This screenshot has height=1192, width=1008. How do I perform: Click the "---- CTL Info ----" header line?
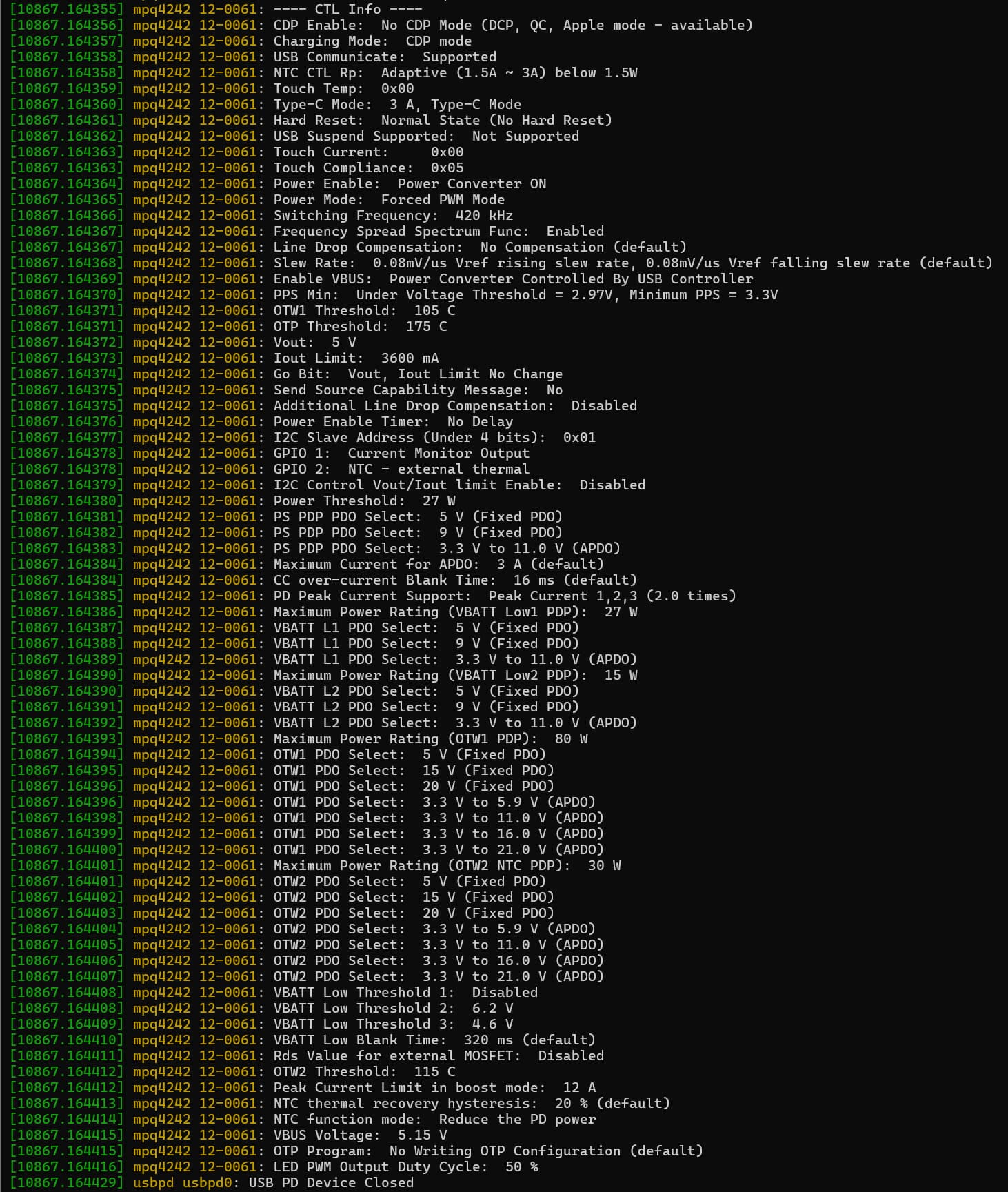coord(347,9)
